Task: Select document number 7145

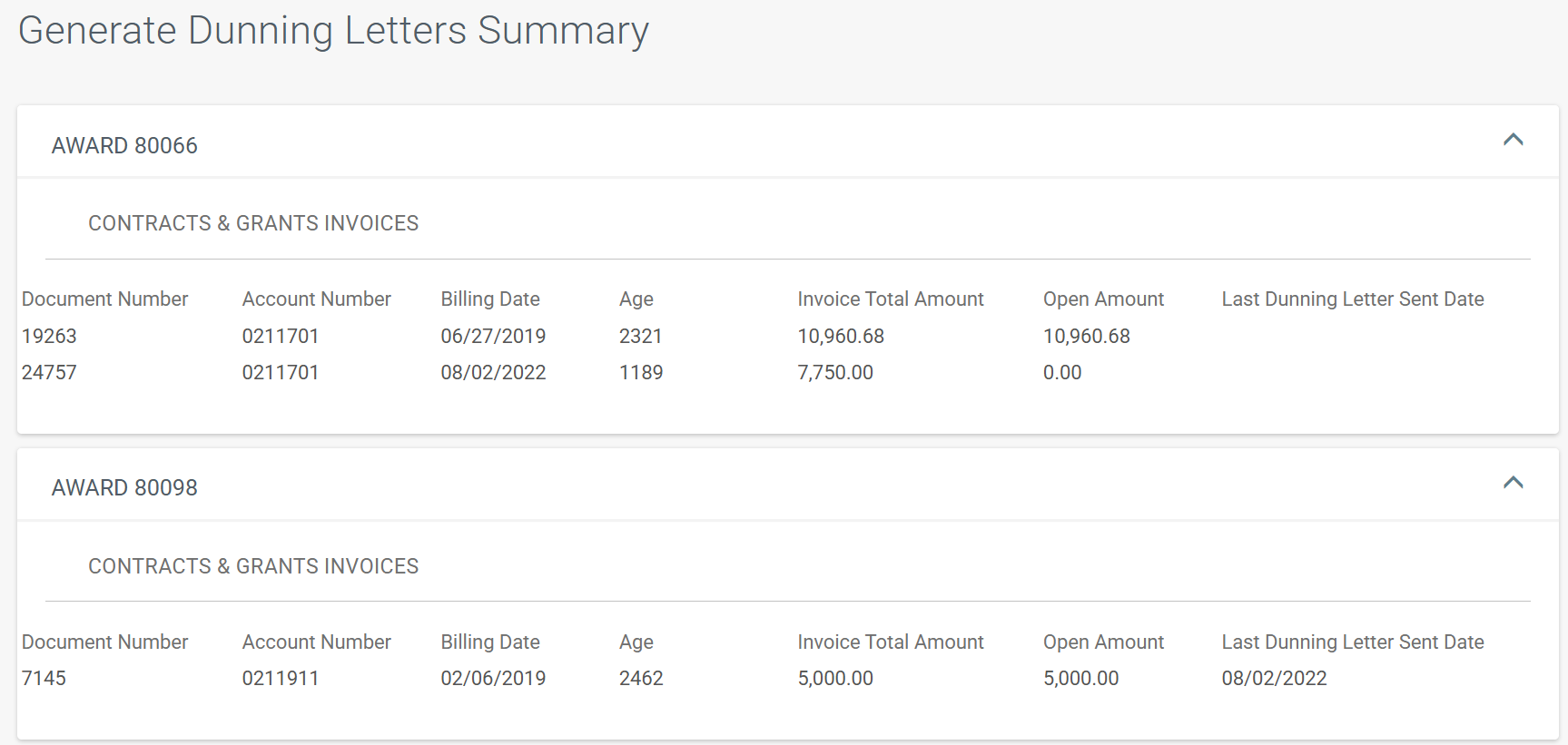Action: coord(44,679)
